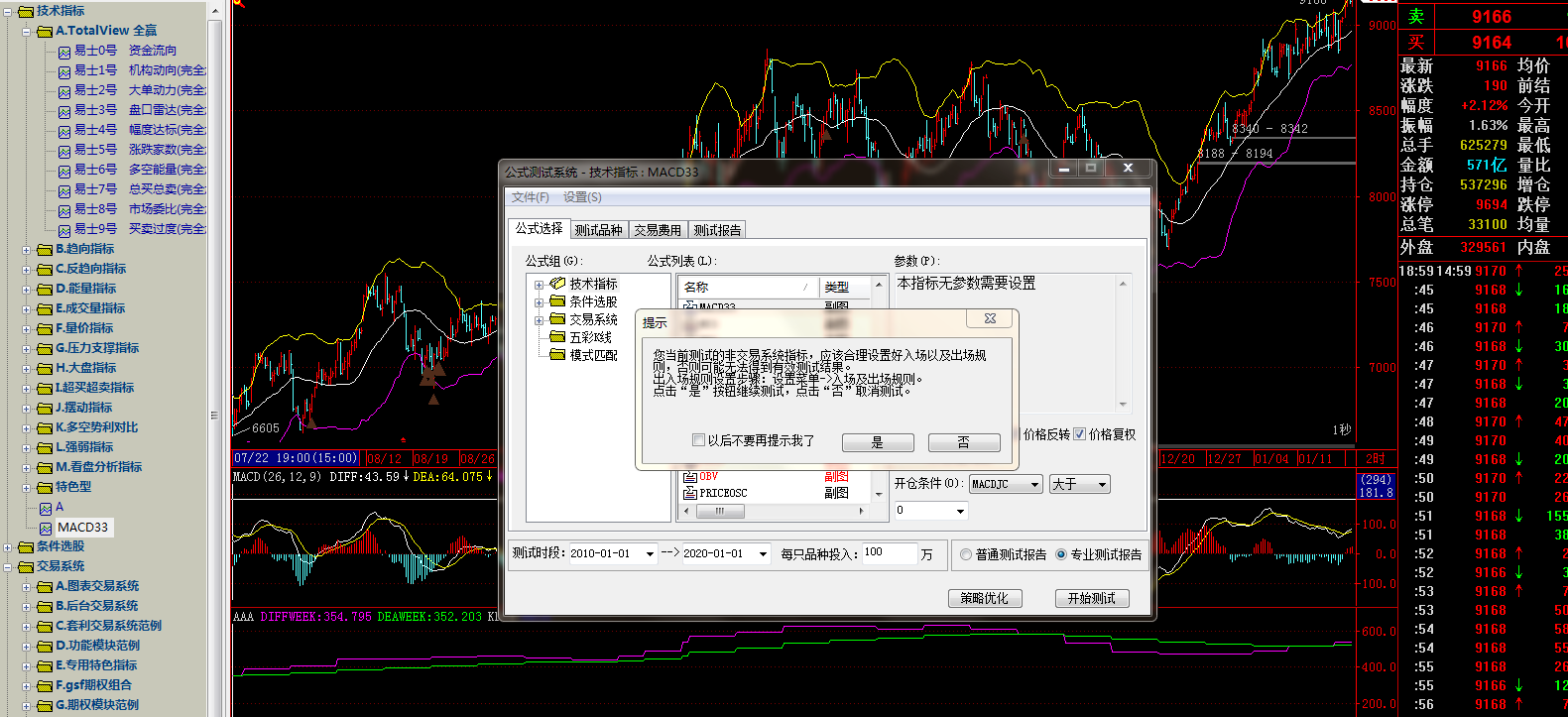1568x717 pixels.
Task: Click the 技术指标 folder icon in formula group
Action: 557,284
